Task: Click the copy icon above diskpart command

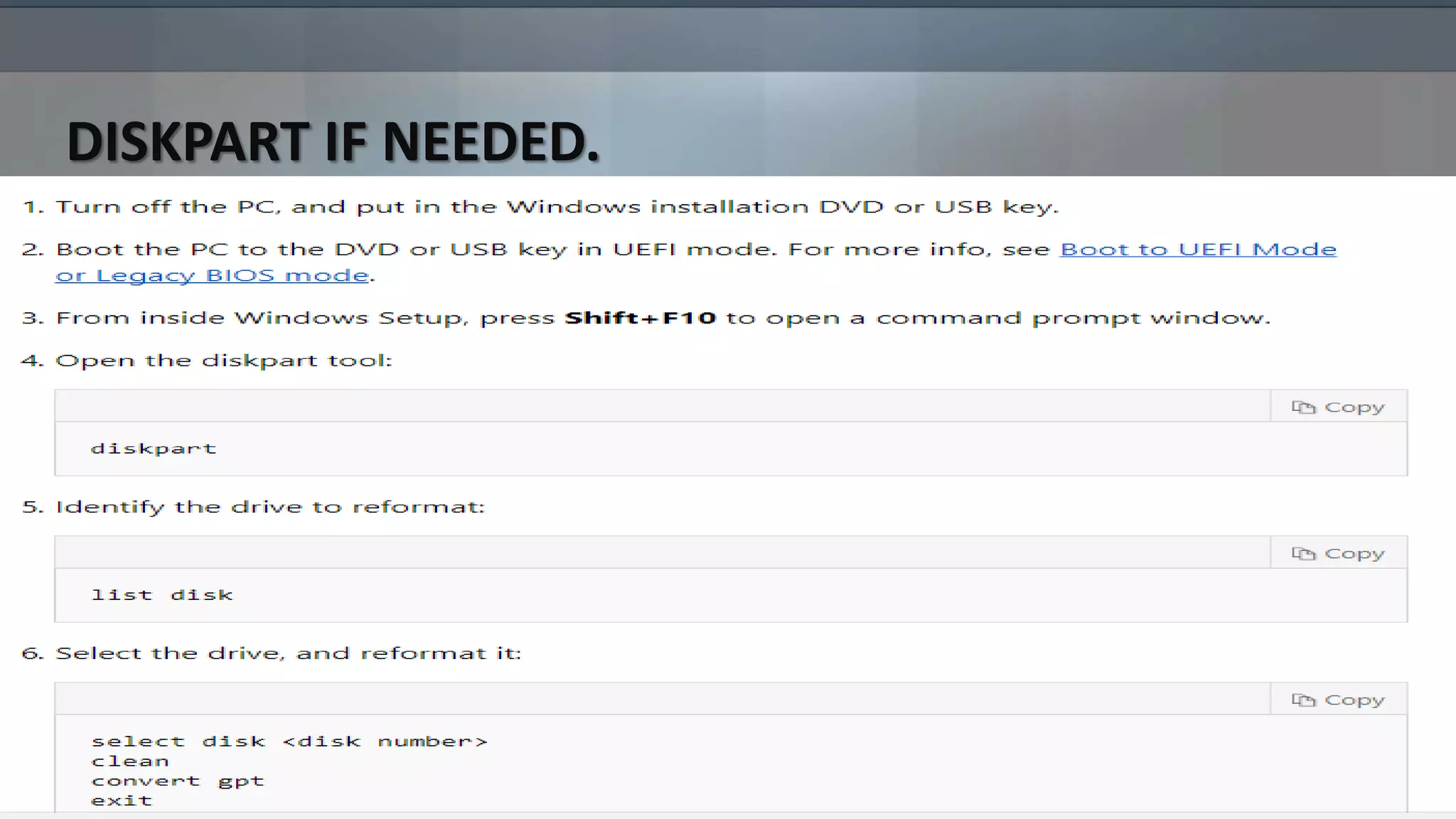Action: (x=1303, y=407)
